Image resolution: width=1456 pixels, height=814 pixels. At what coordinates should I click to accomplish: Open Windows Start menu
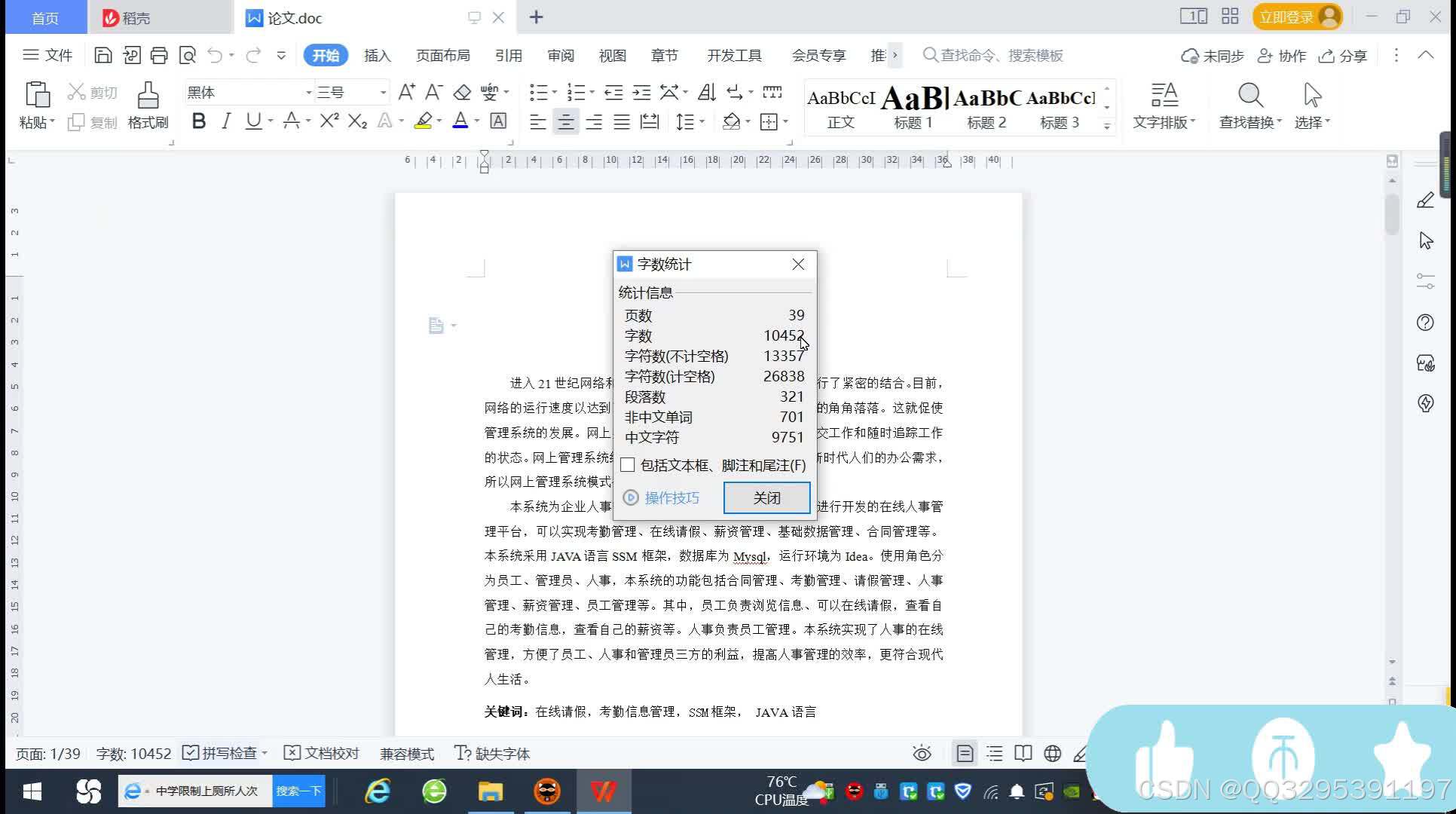32,791
